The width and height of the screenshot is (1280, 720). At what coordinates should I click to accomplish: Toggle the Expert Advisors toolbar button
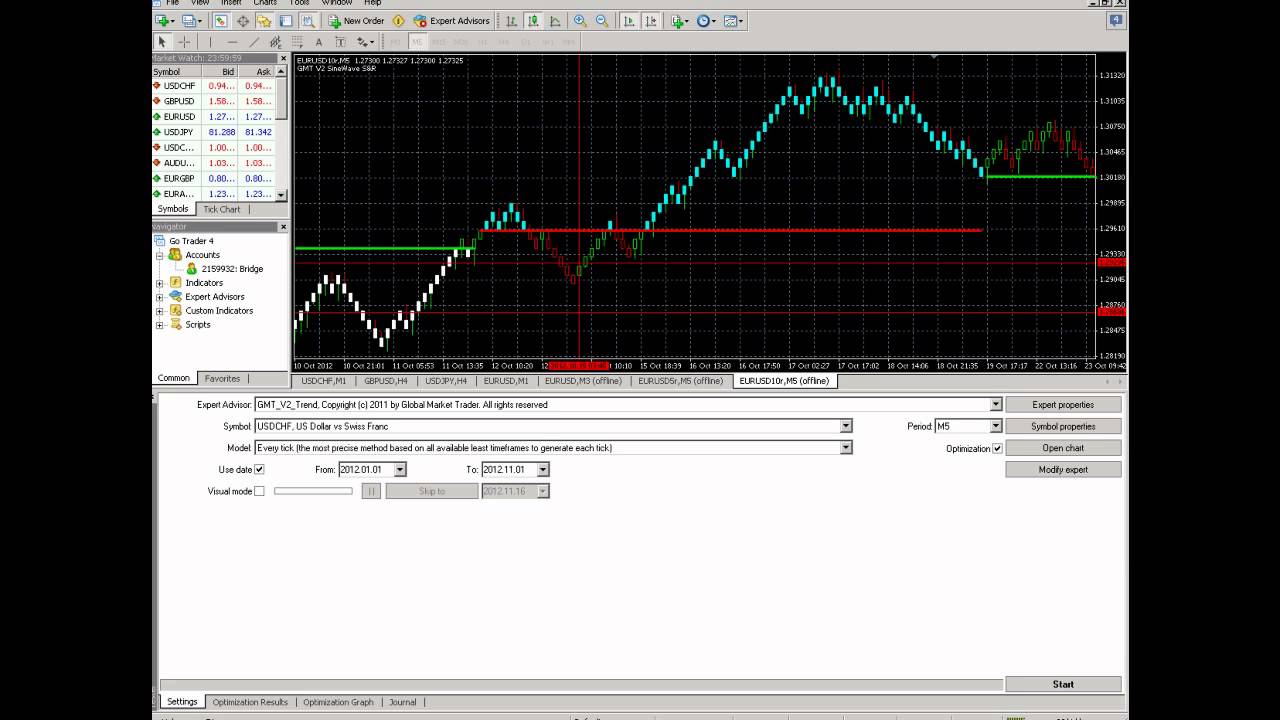(451, 21)
